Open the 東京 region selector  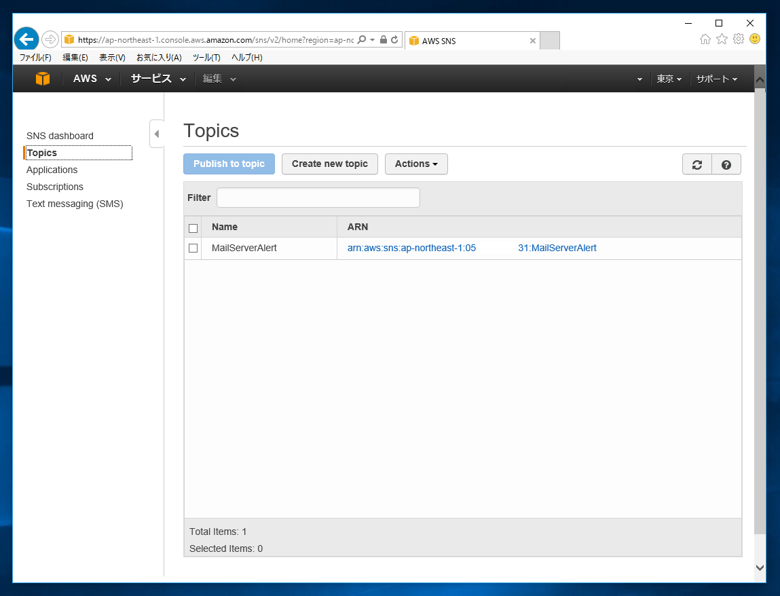(x=669, y=79)
